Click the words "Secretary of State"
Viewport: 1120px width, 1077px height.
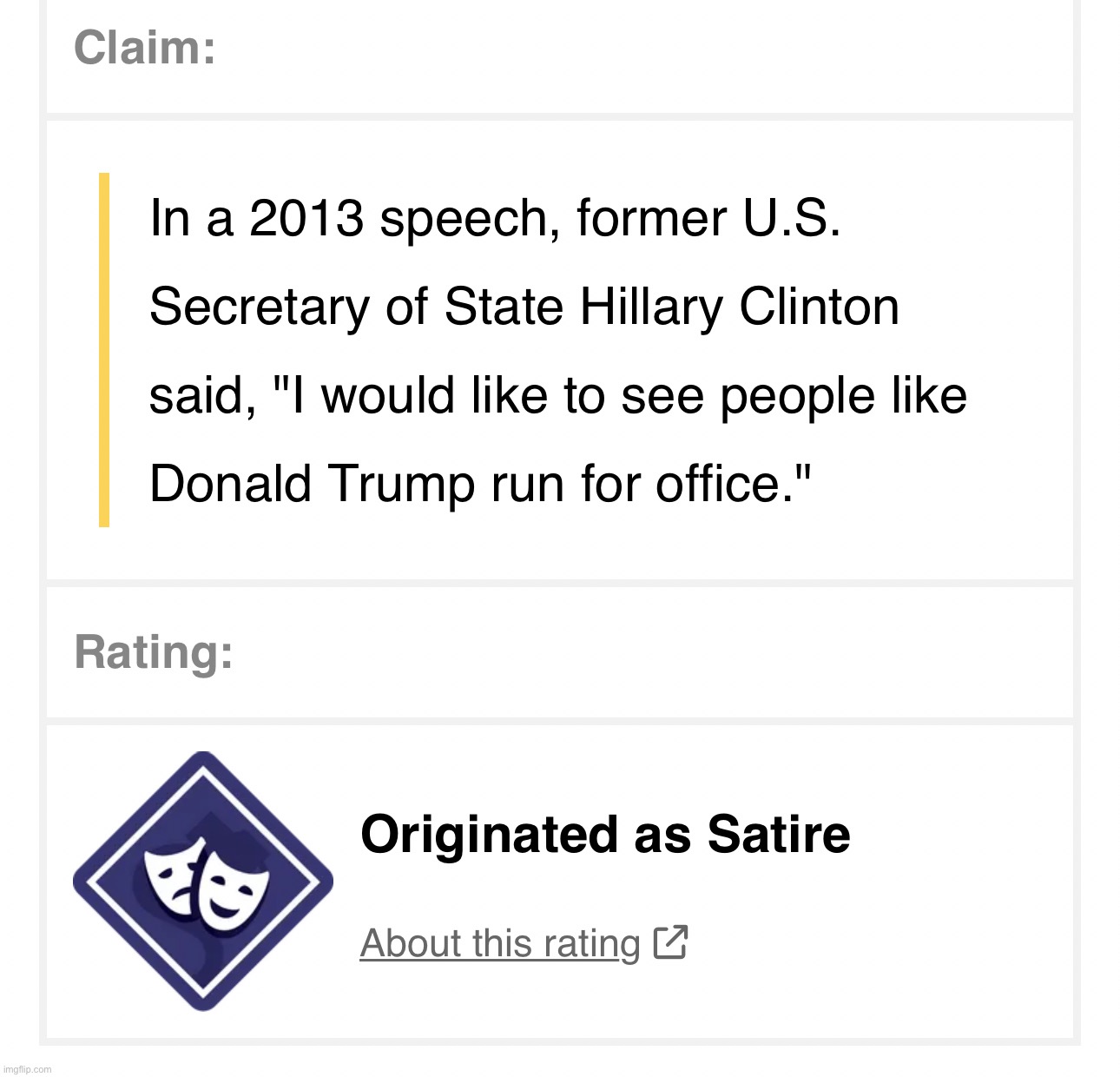coord(359,307)
